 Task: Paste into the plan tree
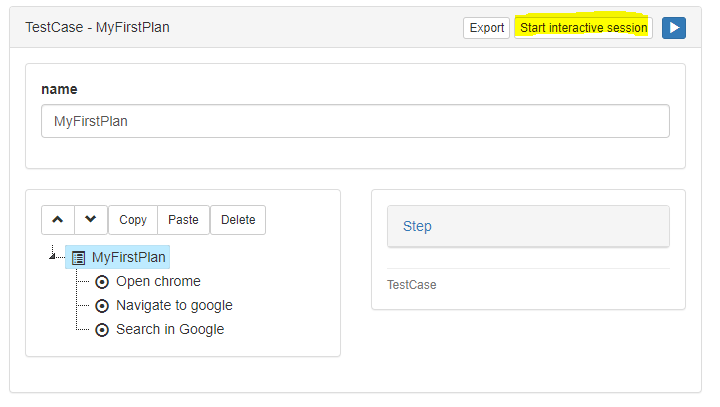coord(183,220)
